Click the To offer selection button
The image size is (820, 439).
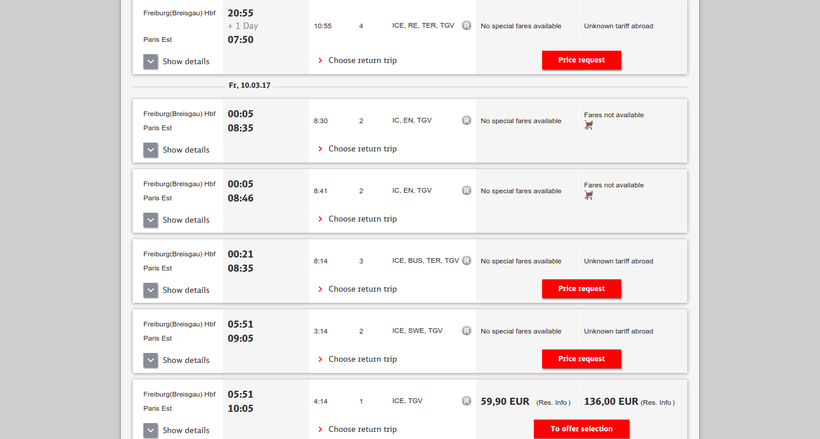click(581, 428)
